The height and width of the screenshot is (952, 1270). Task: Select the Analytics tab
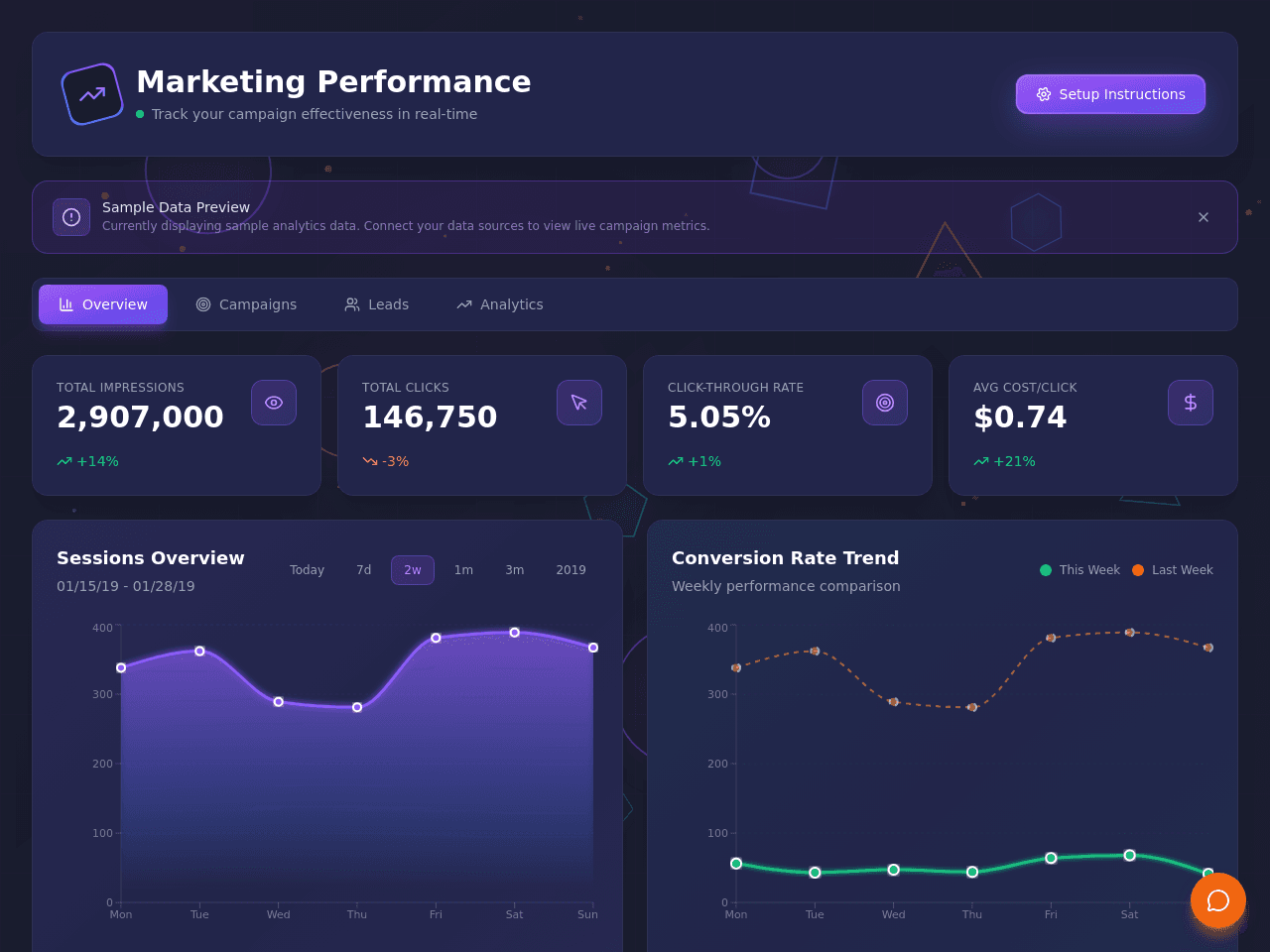point(500,304)
